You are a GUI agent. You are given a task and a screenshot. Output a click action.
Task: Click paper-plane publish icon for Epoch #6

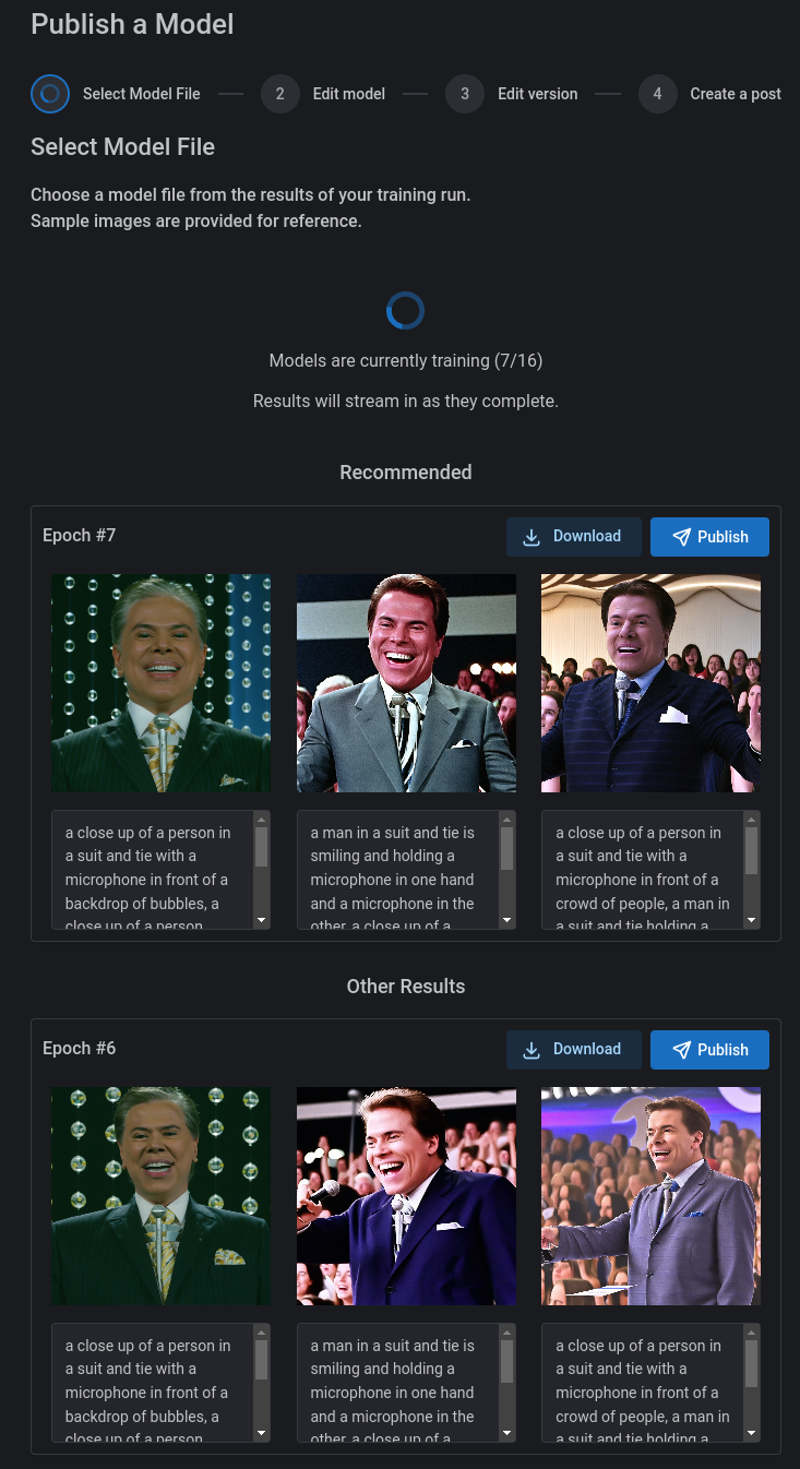pyautogui.click(x=681, y=1050)
